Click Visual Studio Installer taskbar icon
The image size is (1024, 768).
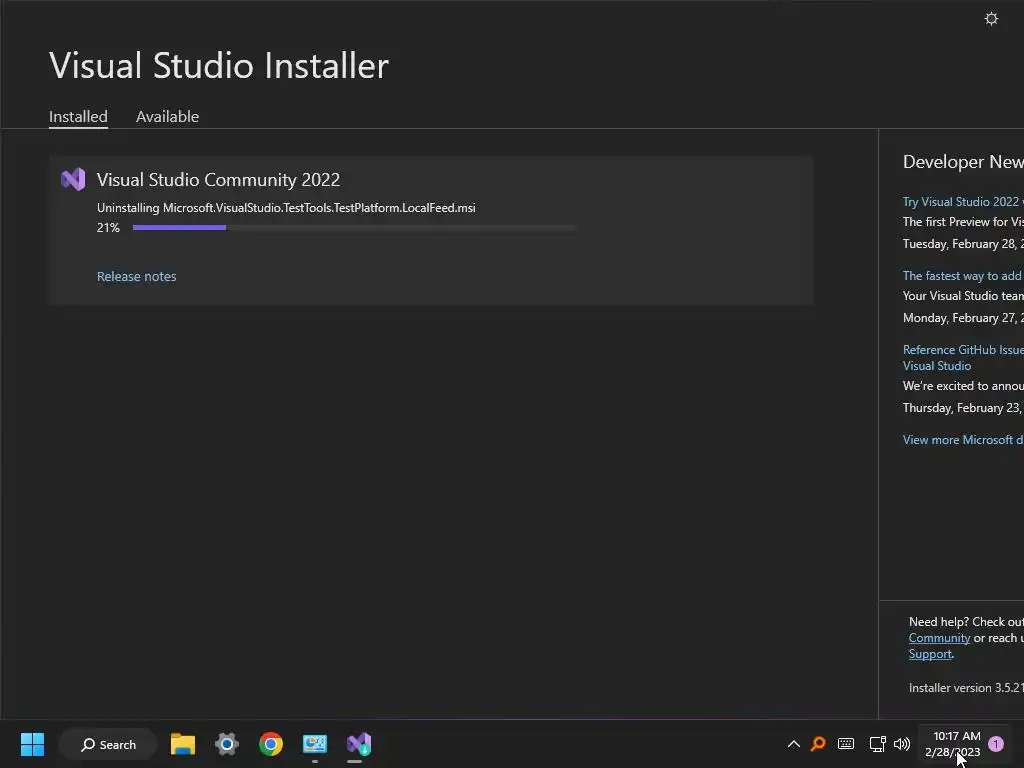coord(359,744)
